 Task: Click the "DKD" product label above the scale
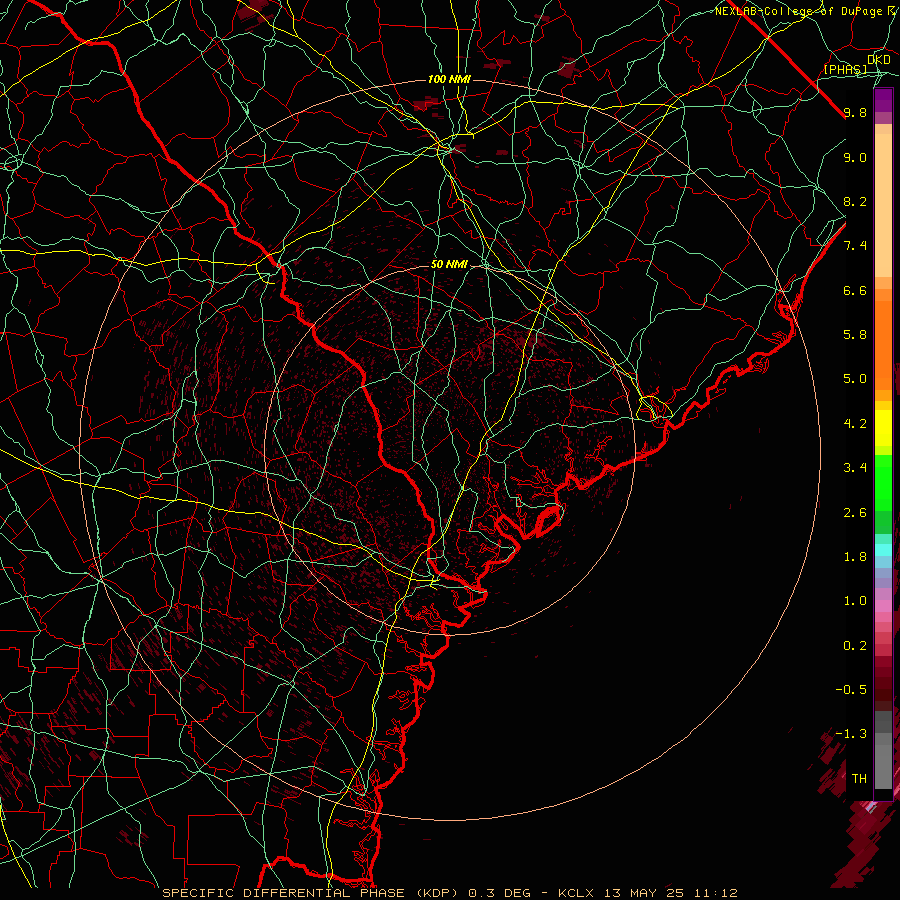point(878,60)
